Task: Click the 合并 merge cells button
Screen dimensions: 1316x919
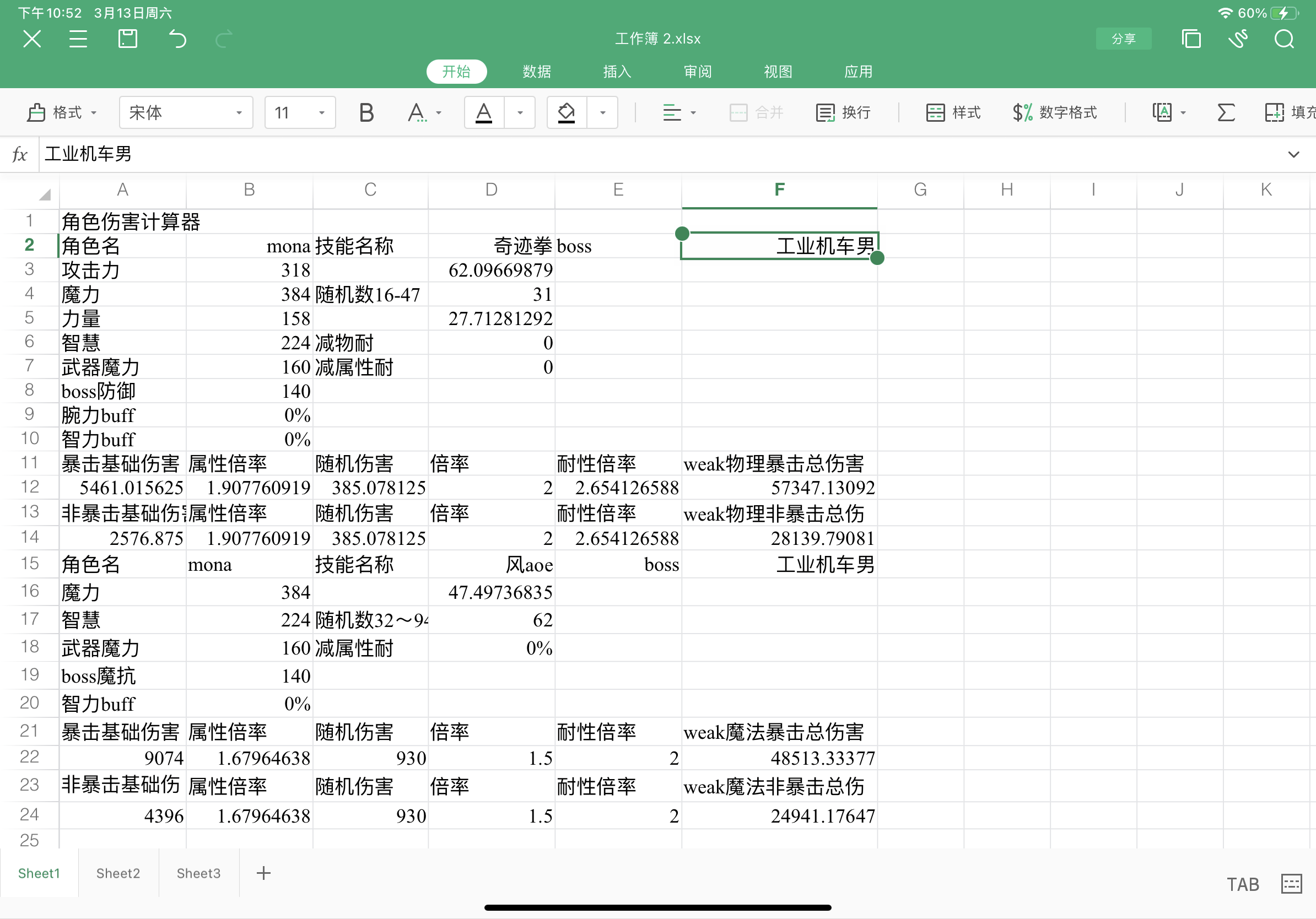Action: [x=756, y=112]
